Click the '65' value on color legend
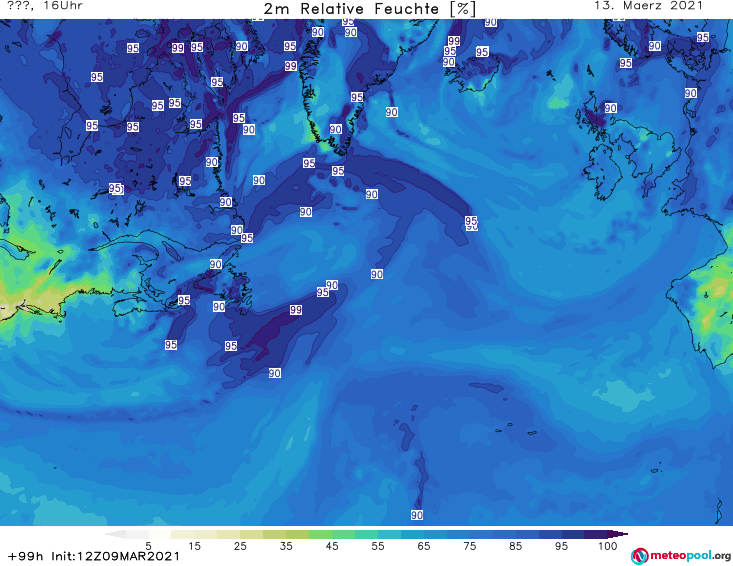This screenshot has width=733, height=566. (424, 546)
